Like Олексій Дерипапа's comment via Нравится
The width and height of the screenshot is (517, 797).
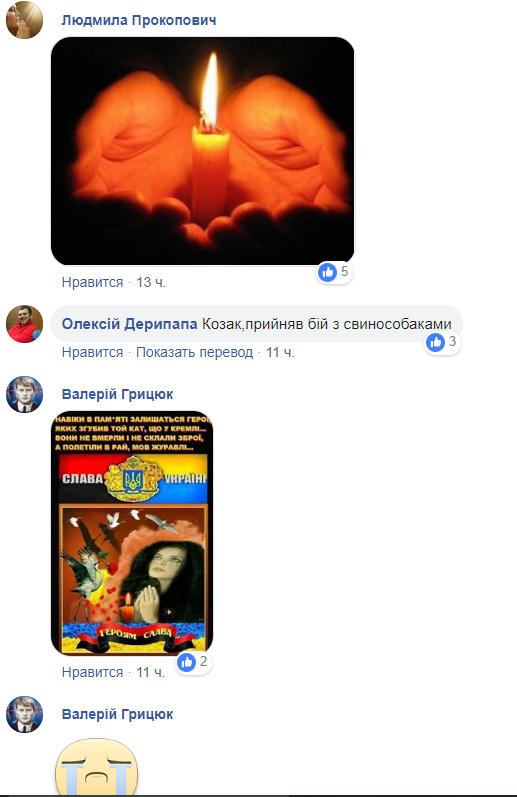tap(93, 352)
